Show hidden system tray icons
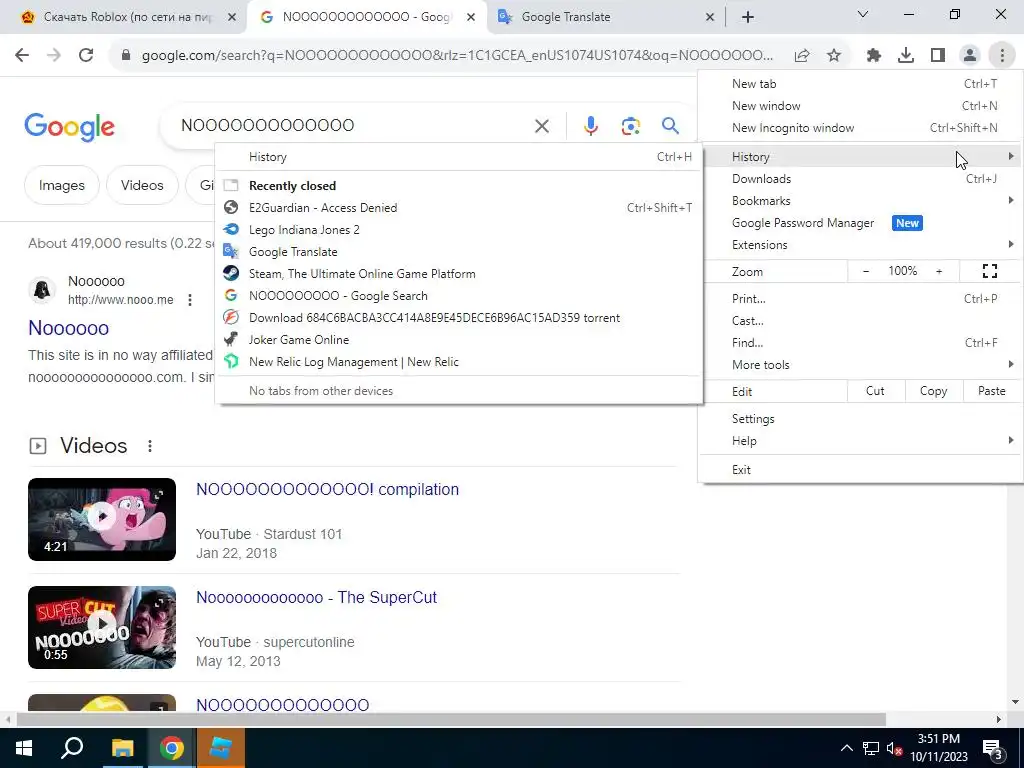The width and height of the screenshot is (1024, 768). pos(846,748)
